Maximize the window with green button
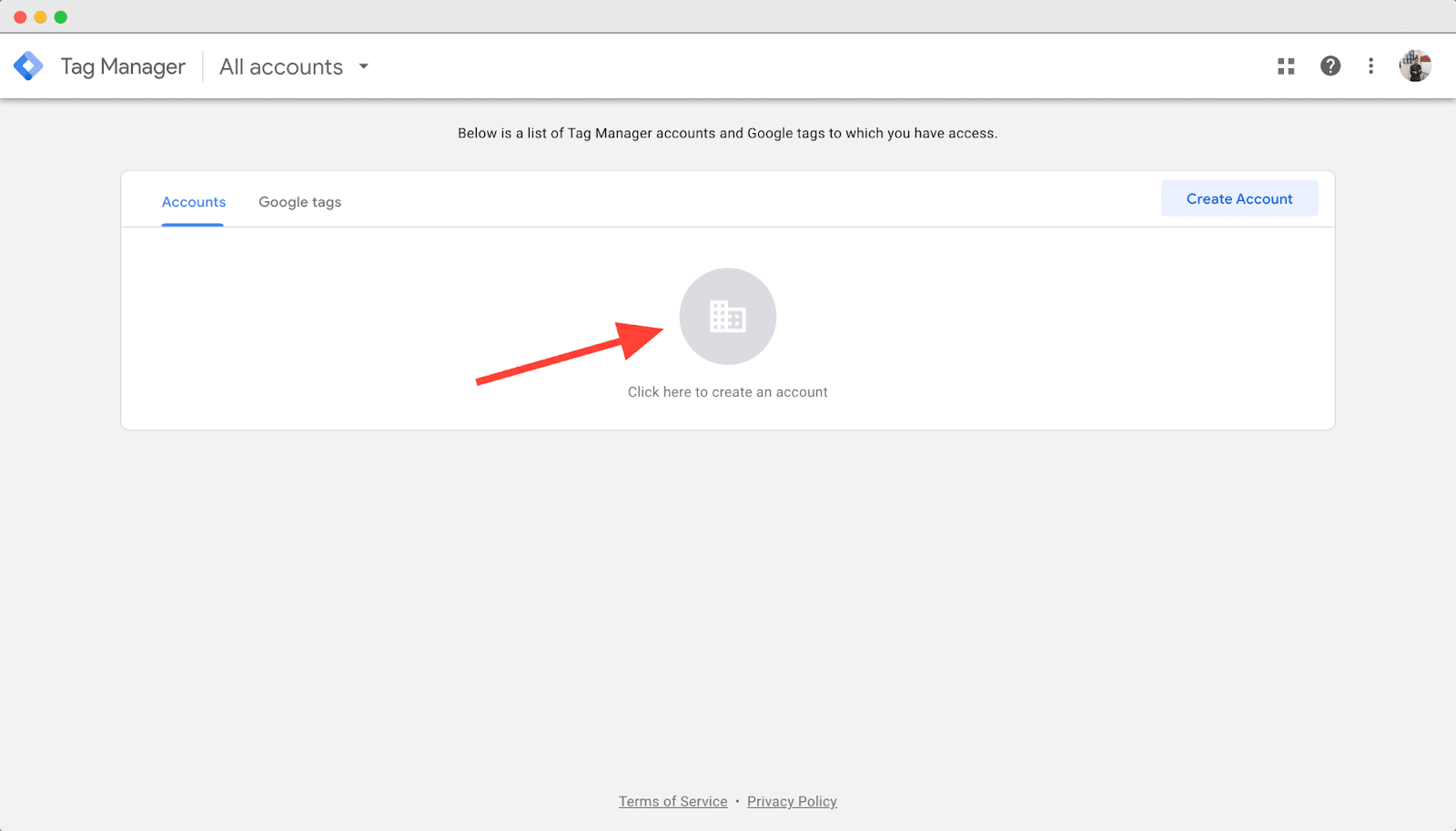Screen dimensions: 1456x831 point(61,17)
